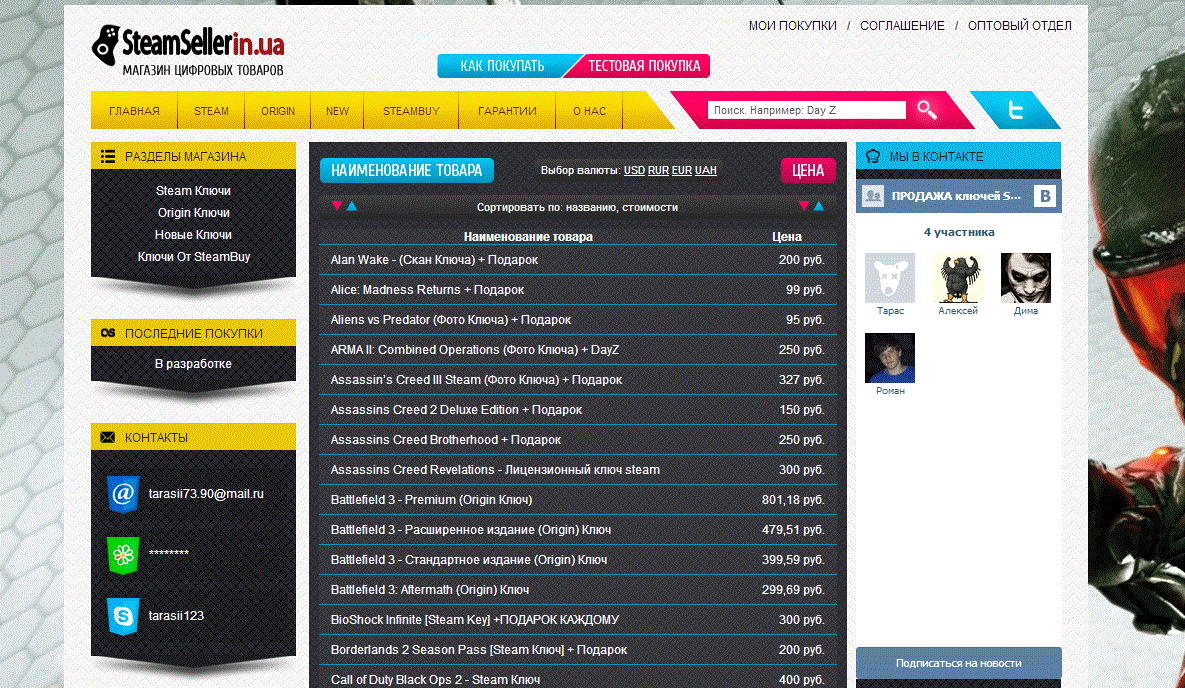Open Steam Ключи section
The image size is (1185, 688).
(193, 191)
